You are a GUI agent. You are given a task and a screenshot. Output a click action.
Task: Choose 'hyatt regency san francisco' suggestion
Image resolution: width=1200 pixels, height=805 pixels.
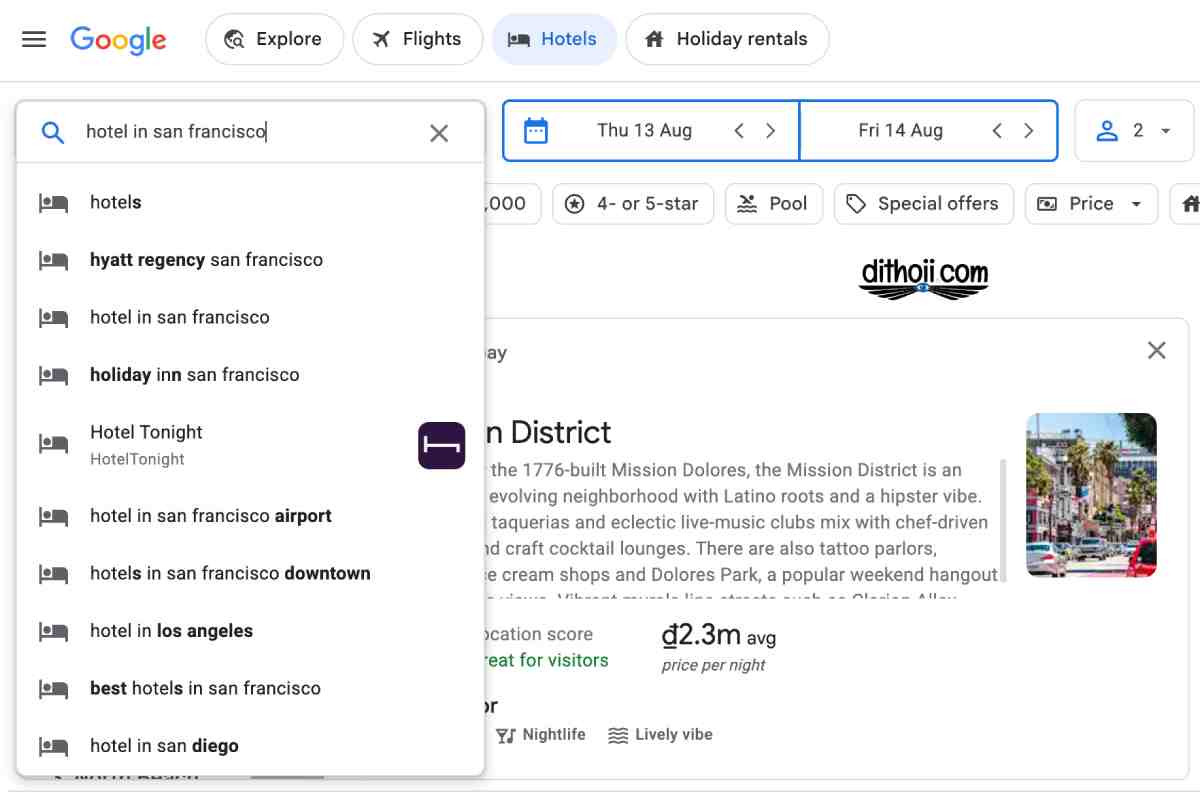(250, 260)
